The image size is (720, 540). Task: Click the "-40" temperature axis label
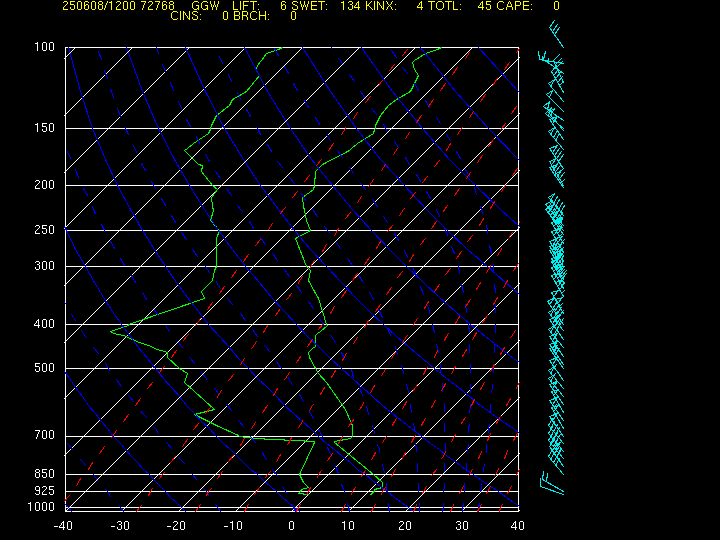pos(63,526)
